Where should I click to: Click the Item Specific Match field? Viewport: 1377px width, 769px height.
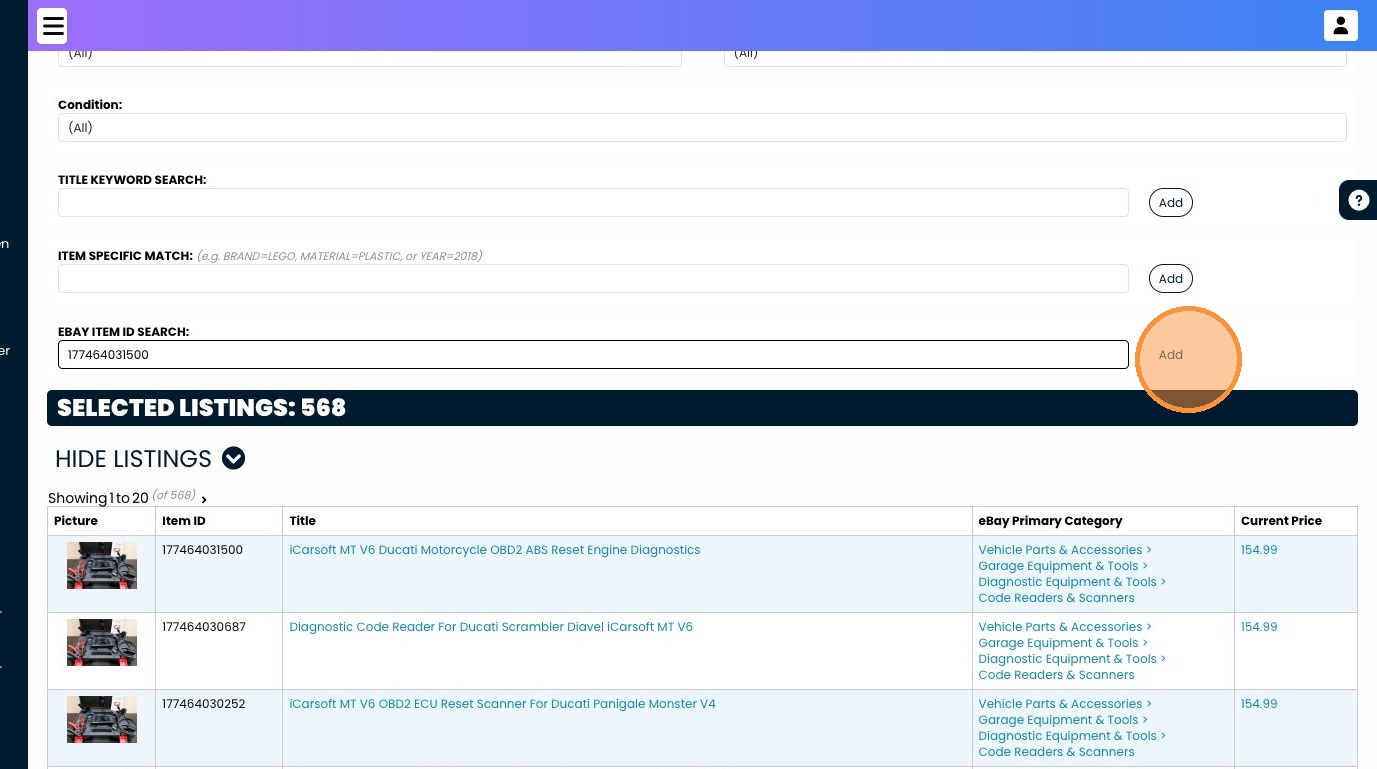click(x=593, y=279)
